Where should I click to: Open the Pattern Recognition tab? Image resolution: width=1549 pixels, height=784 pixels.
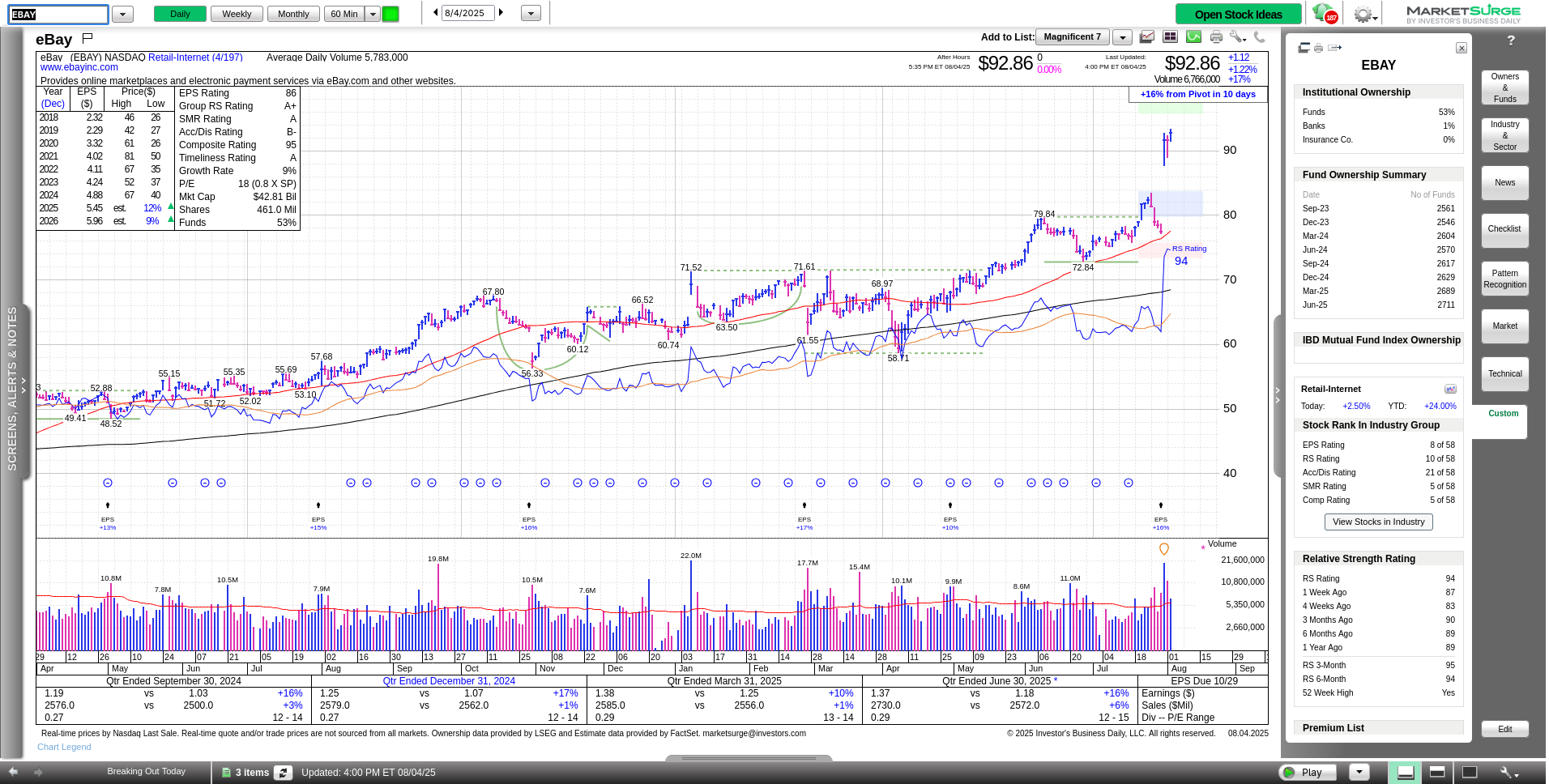[x=1504, y=279]
